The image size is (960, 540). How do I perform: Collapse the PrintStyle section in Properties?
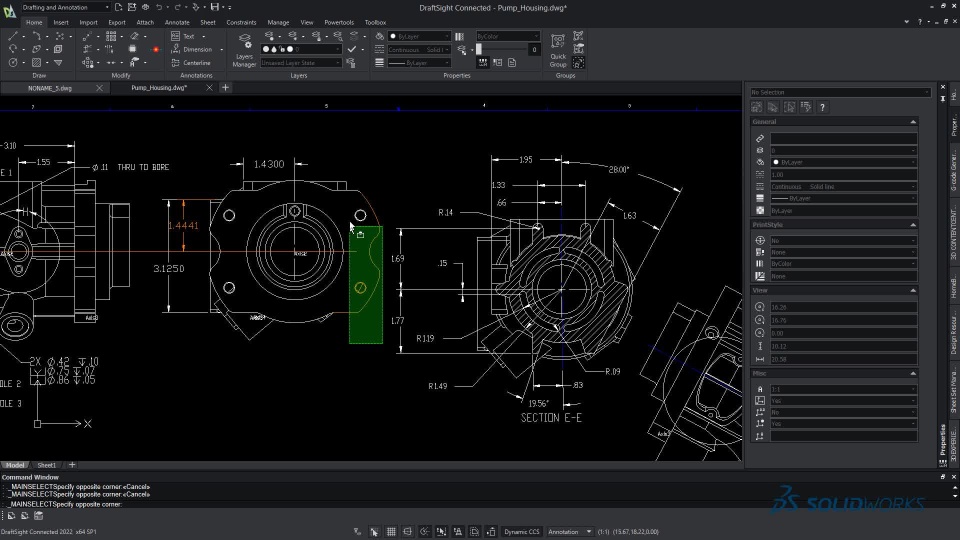pos(913,225)
